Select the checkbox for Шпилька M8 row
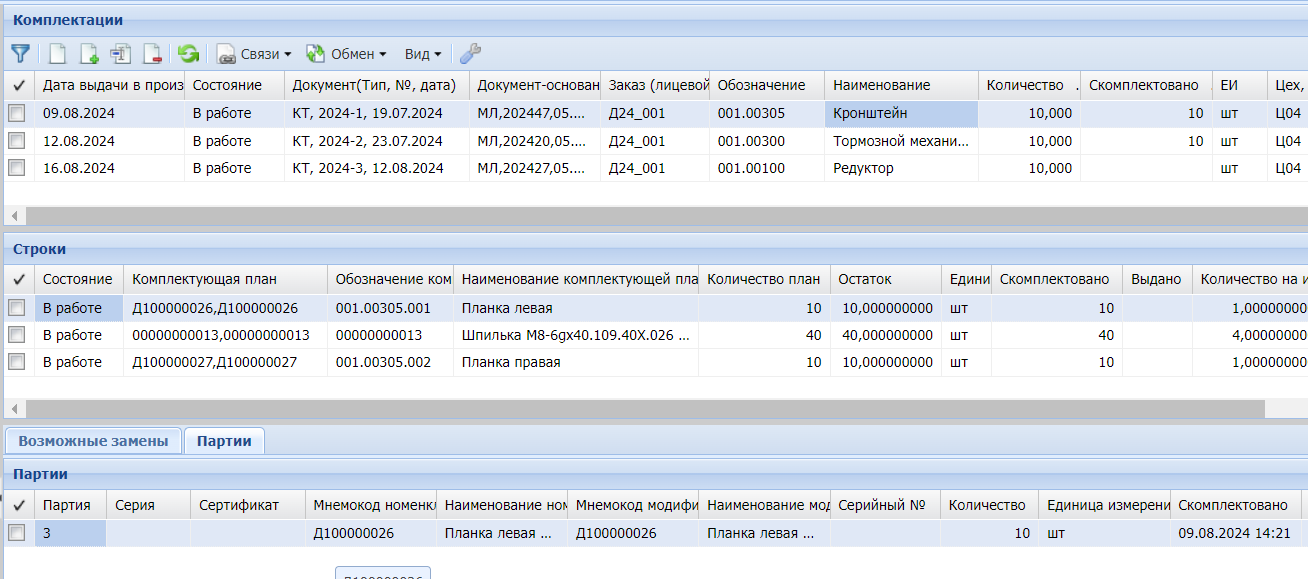The height and width of the screenshot is (579, 1308). (x=17, y=335)
